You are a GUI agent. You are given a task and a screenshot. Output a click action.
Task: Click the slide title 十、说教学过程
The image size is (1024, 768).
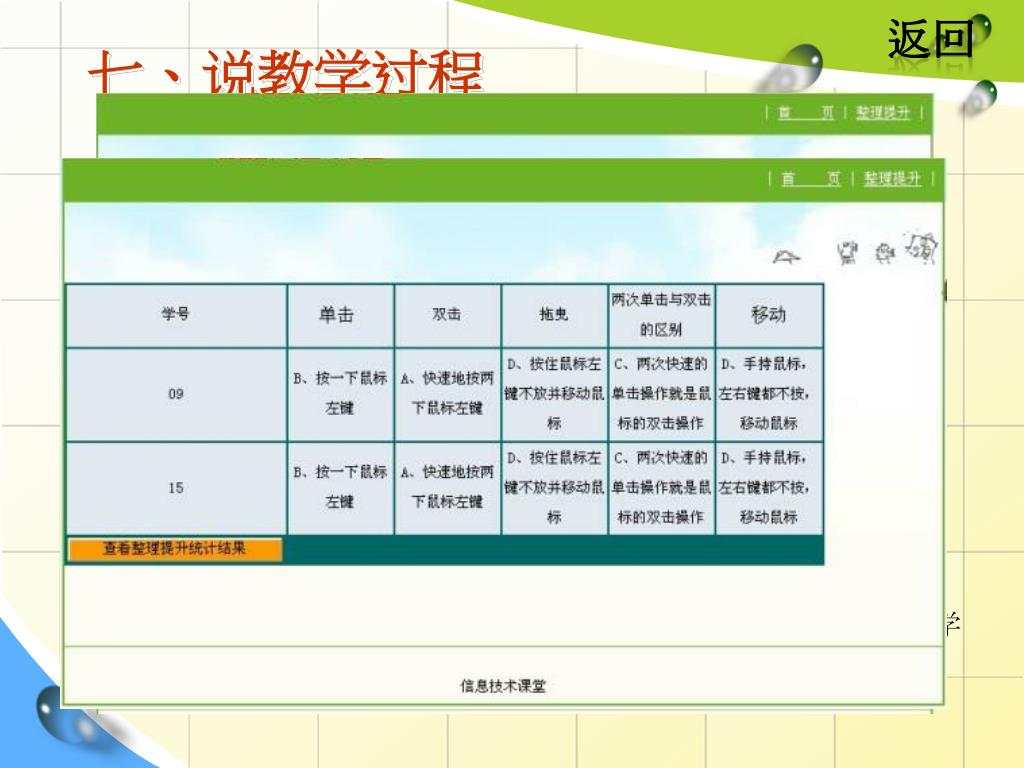pos(285,71)
